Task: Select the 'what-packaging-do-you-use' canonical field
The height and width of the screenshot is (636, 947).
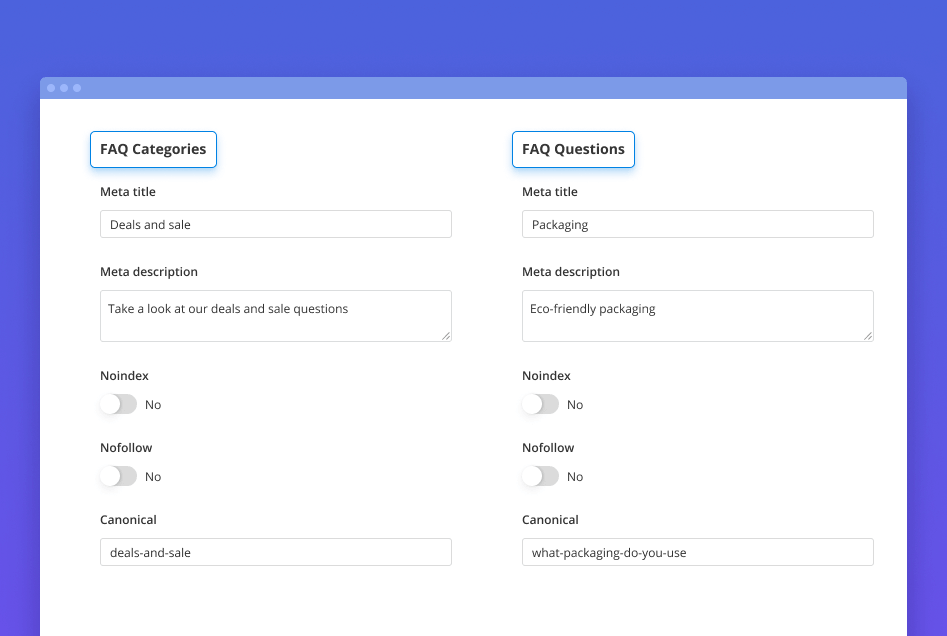Action: [697, 552]
